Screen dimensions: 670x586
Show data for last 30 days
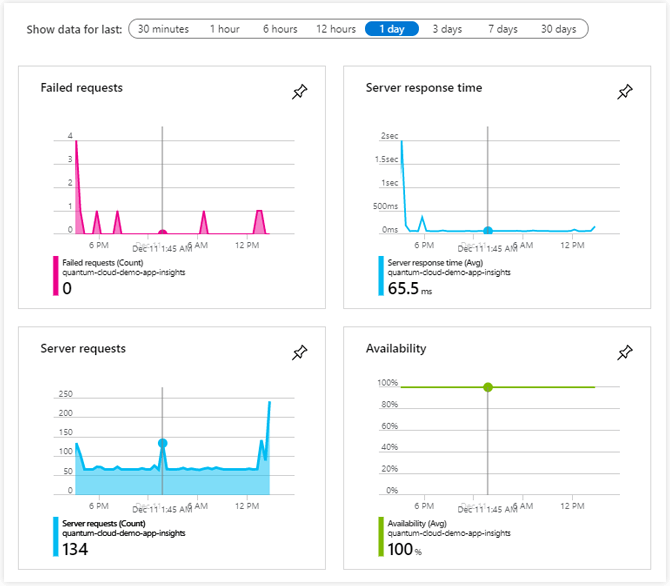(x=558, y=29)
